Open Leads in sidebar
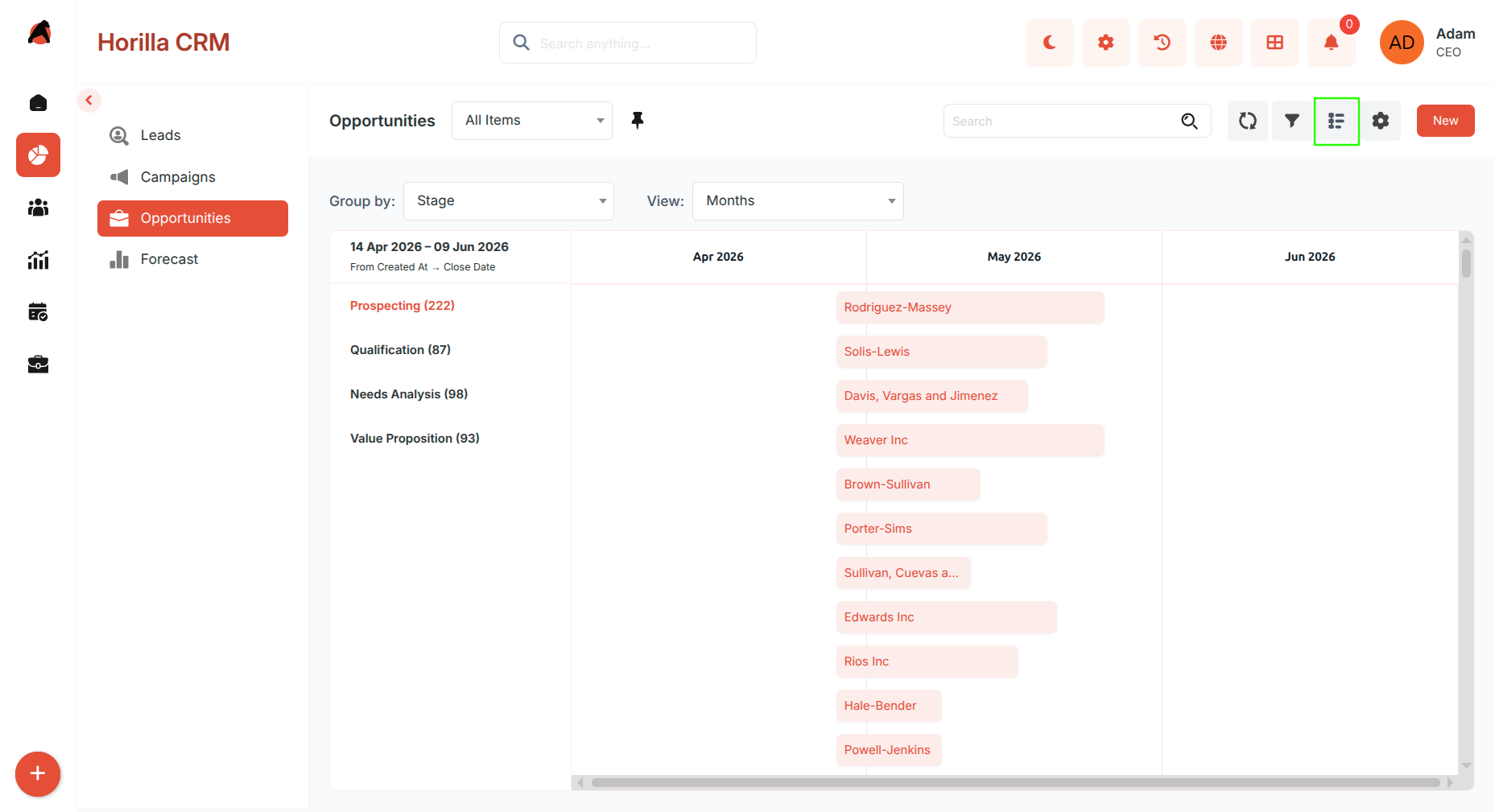Screen dimensions: 1495x812 pyautogui.click(x=192, y=135)
